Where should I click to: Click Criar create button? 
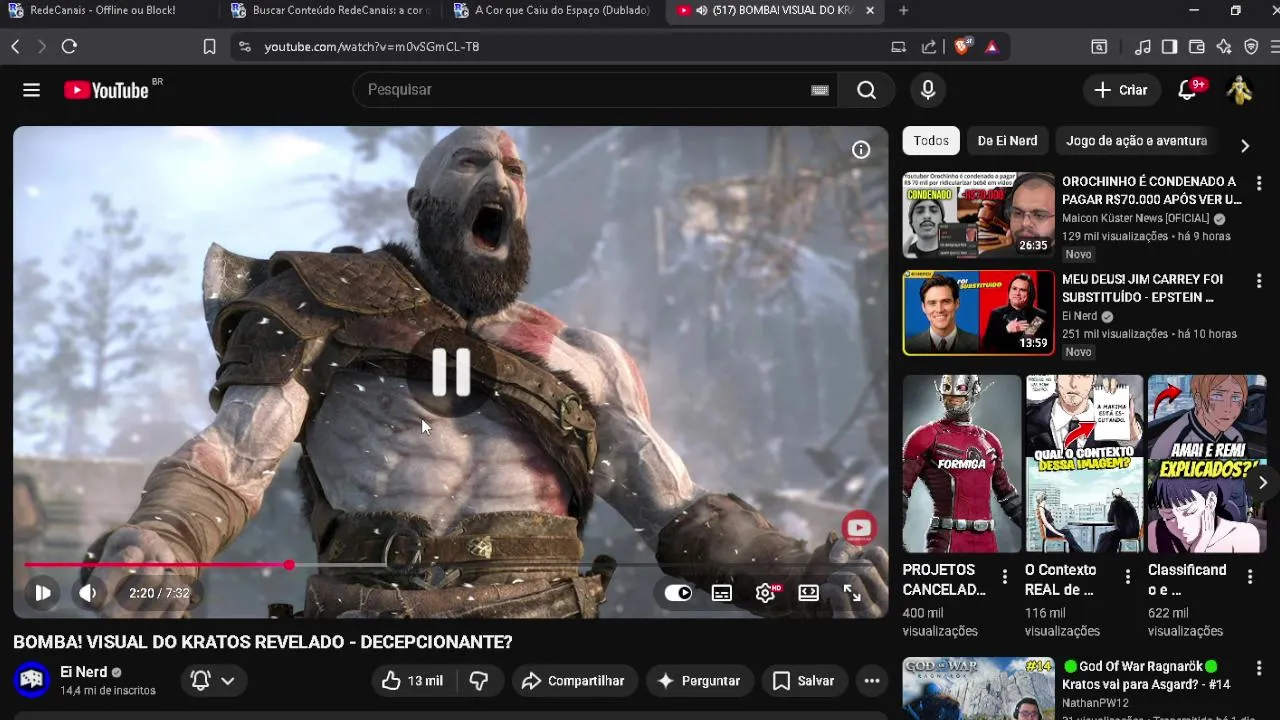click(1121, 90)
